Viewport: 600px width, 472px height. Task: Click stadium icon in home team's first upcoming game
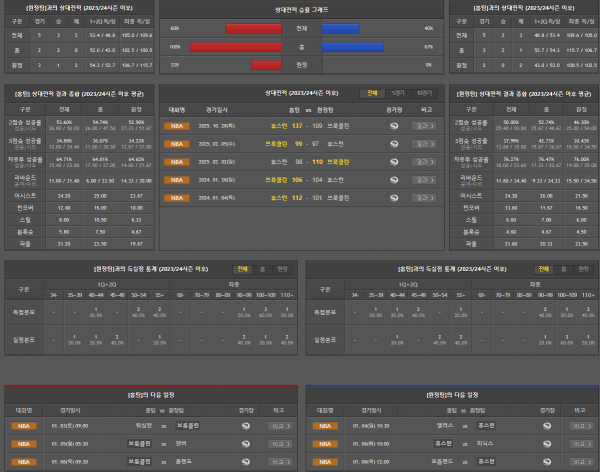(x=247, y=426)
